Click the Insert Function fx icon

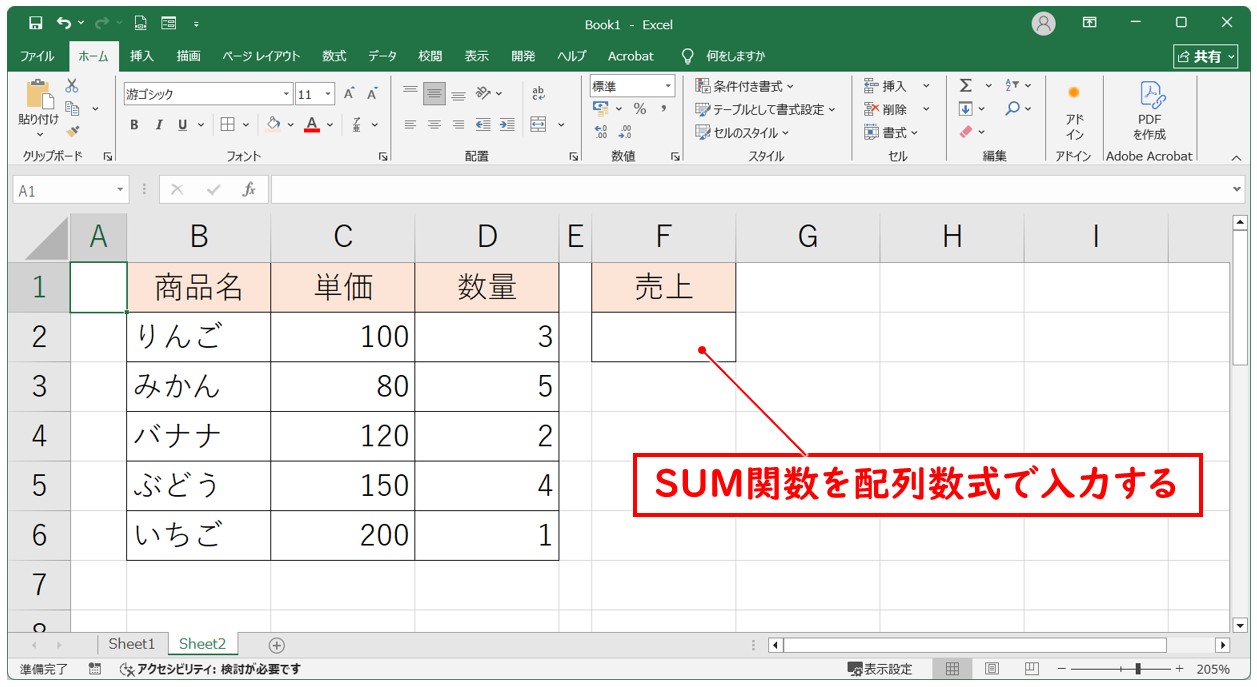[x=249, y=190]
